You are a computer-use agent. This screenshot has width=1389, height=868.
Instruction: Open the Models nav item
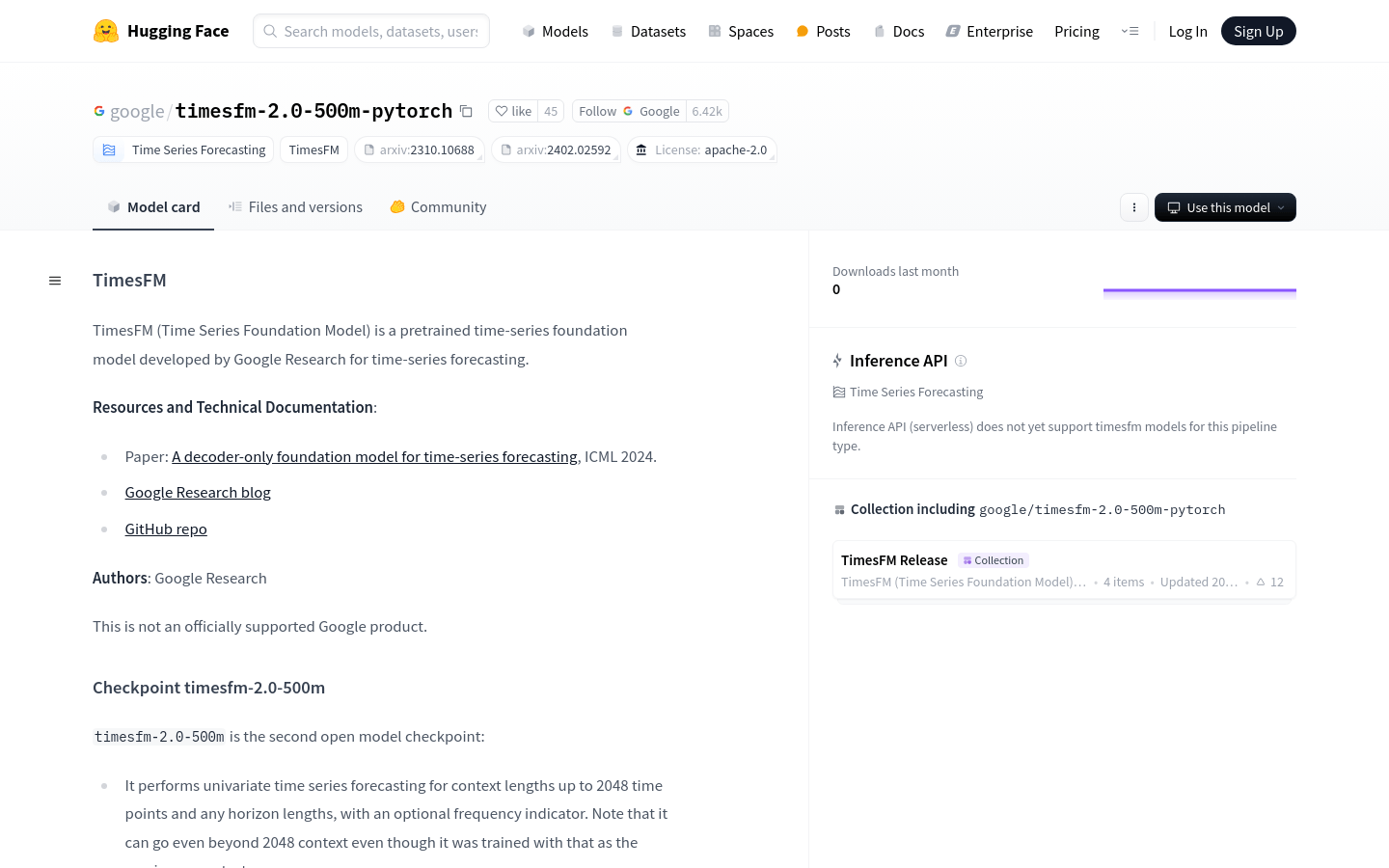(x=555, y=31)
